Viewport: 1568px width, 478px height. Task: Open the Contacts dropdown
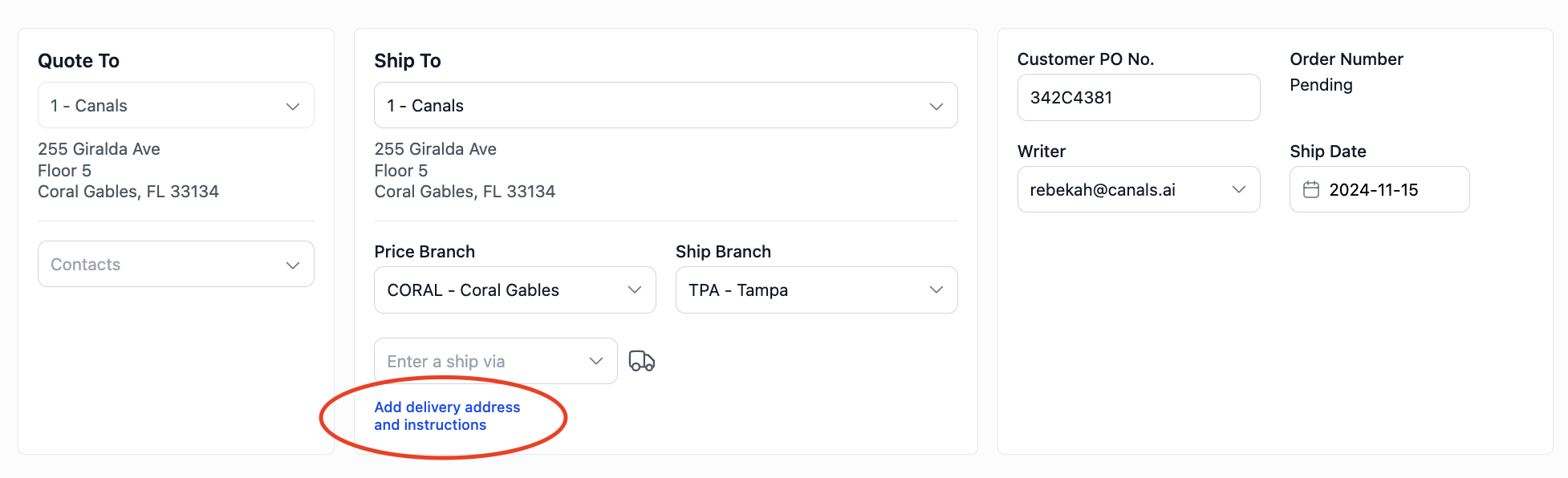(x=176, y=264)
